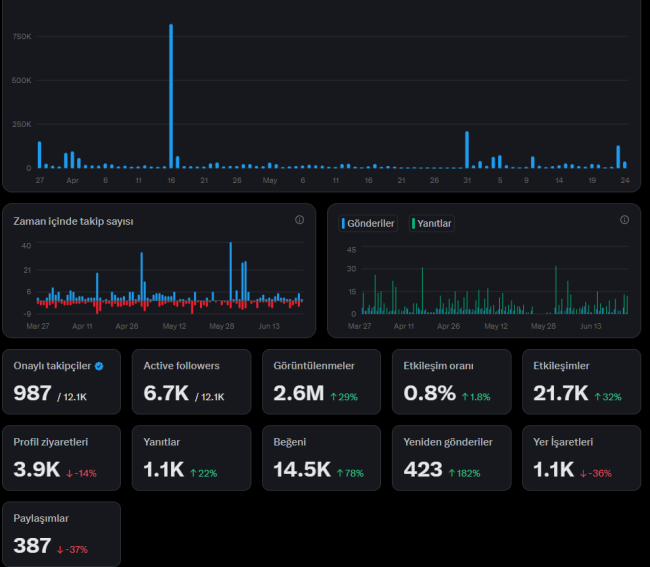Select the Etkileşimler metric card
This screenshot has width=650, height=567.
(x=582, y=382)
